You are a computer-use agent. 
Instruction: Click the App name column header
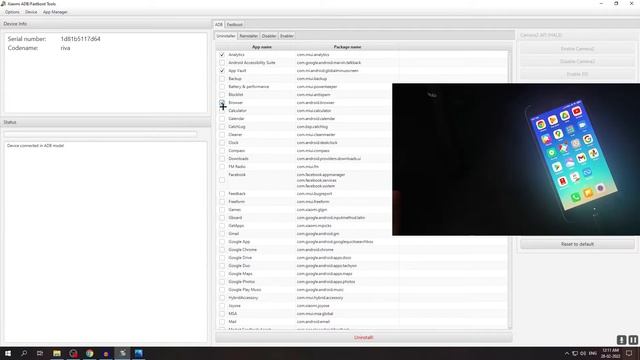coord(262,47)
